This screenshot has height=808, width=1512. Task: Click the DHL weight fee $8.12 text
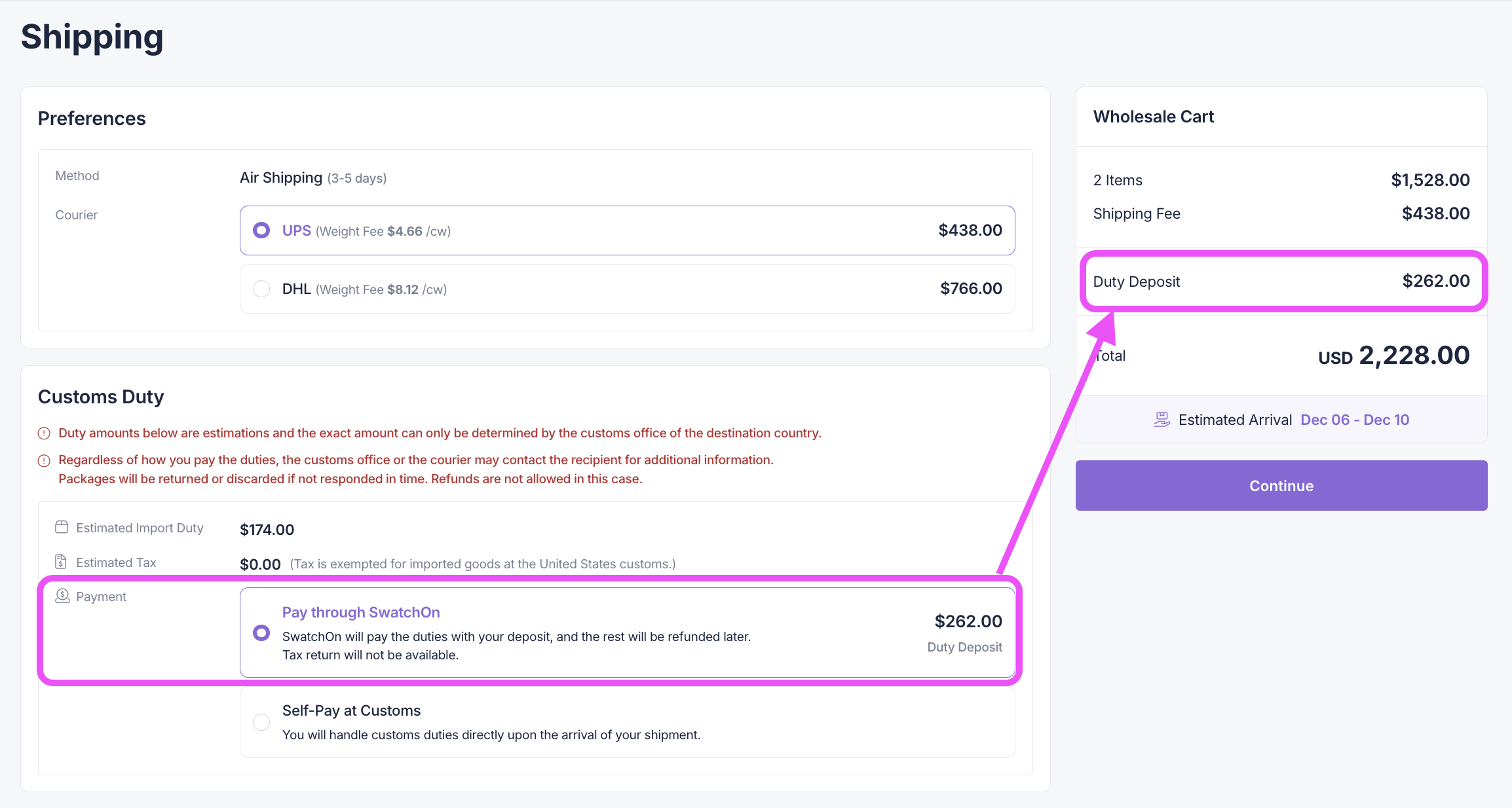click(381, 289)
